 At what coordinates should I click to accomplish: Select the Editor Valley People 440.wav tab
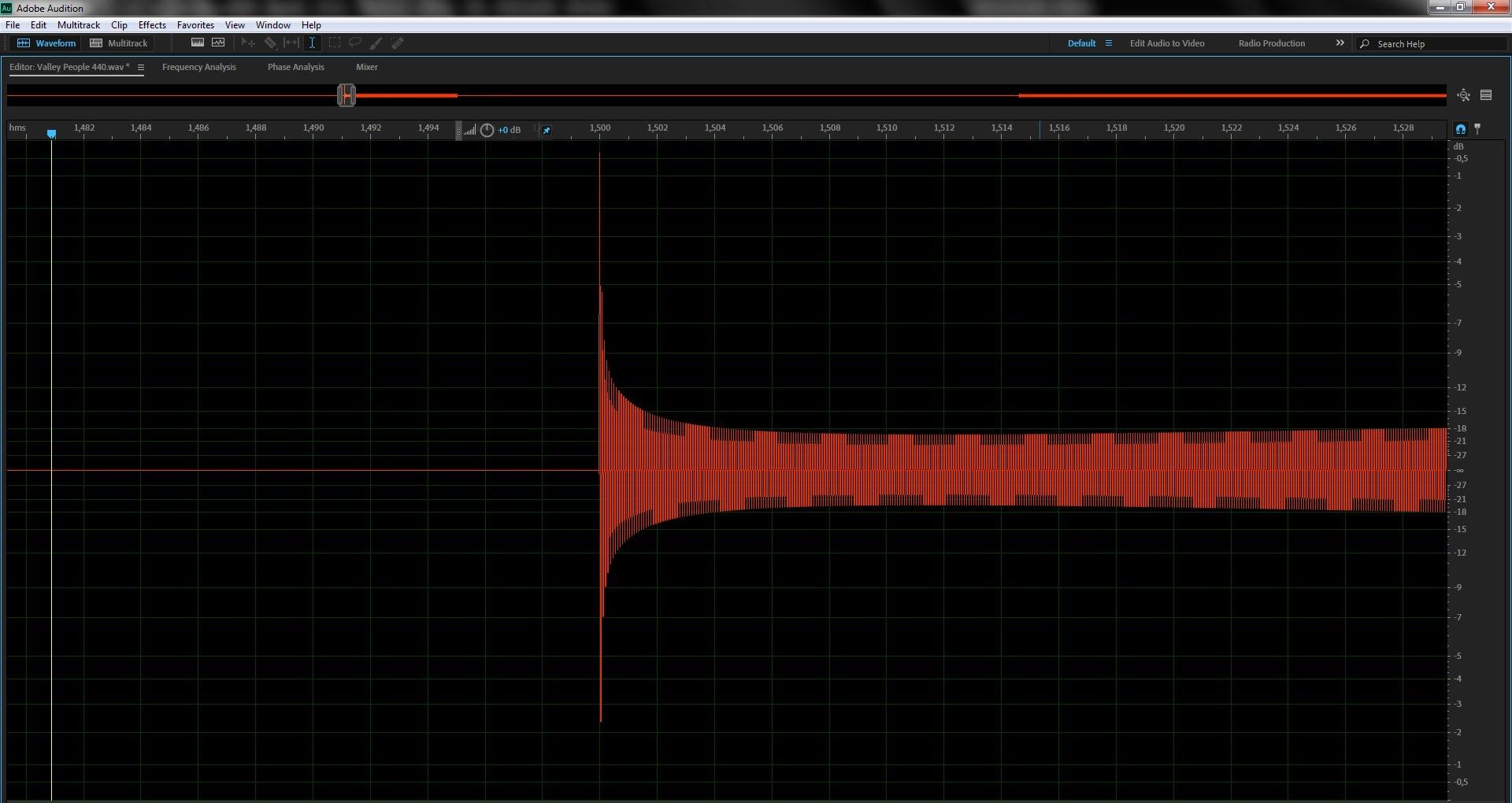[x=69, y=67]
